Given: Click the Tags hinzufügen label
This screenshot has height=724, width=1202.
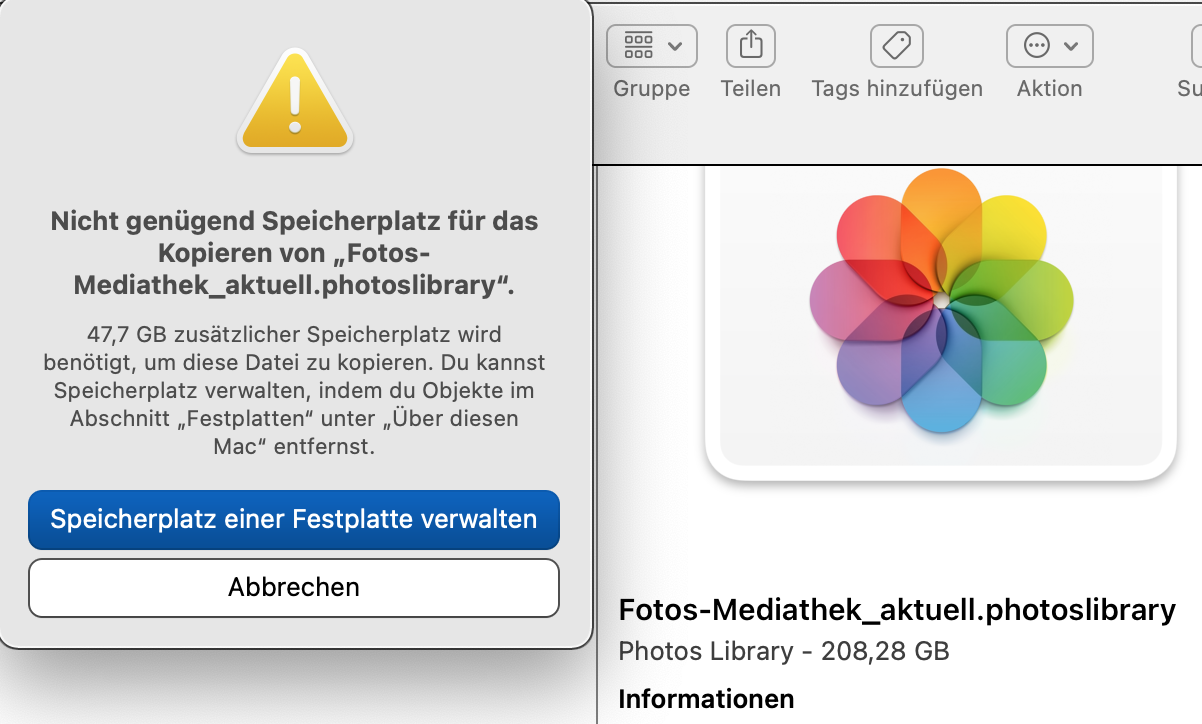Looking at the screenshot, I should [897, 89].
